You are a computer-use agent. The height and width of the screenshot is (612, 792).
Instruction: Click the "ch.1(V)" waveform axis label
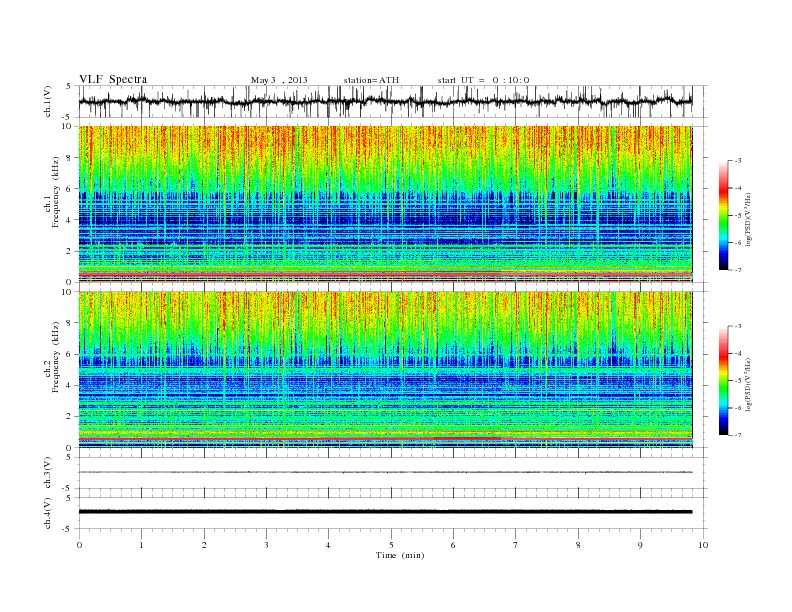(47, 101)
